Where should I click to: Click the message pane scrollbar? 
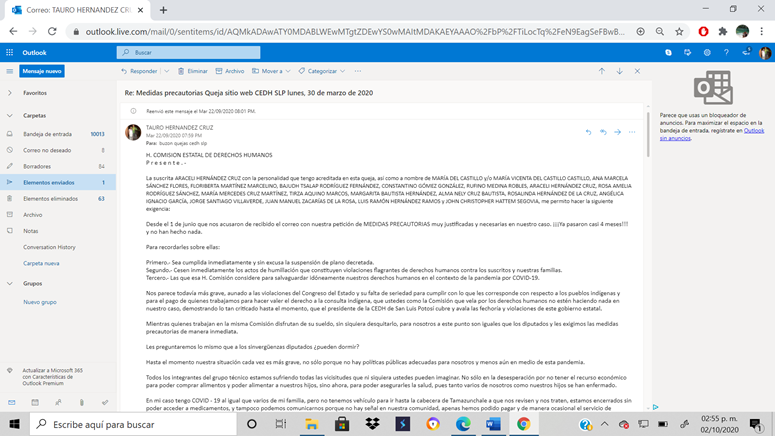click(648, 134)
